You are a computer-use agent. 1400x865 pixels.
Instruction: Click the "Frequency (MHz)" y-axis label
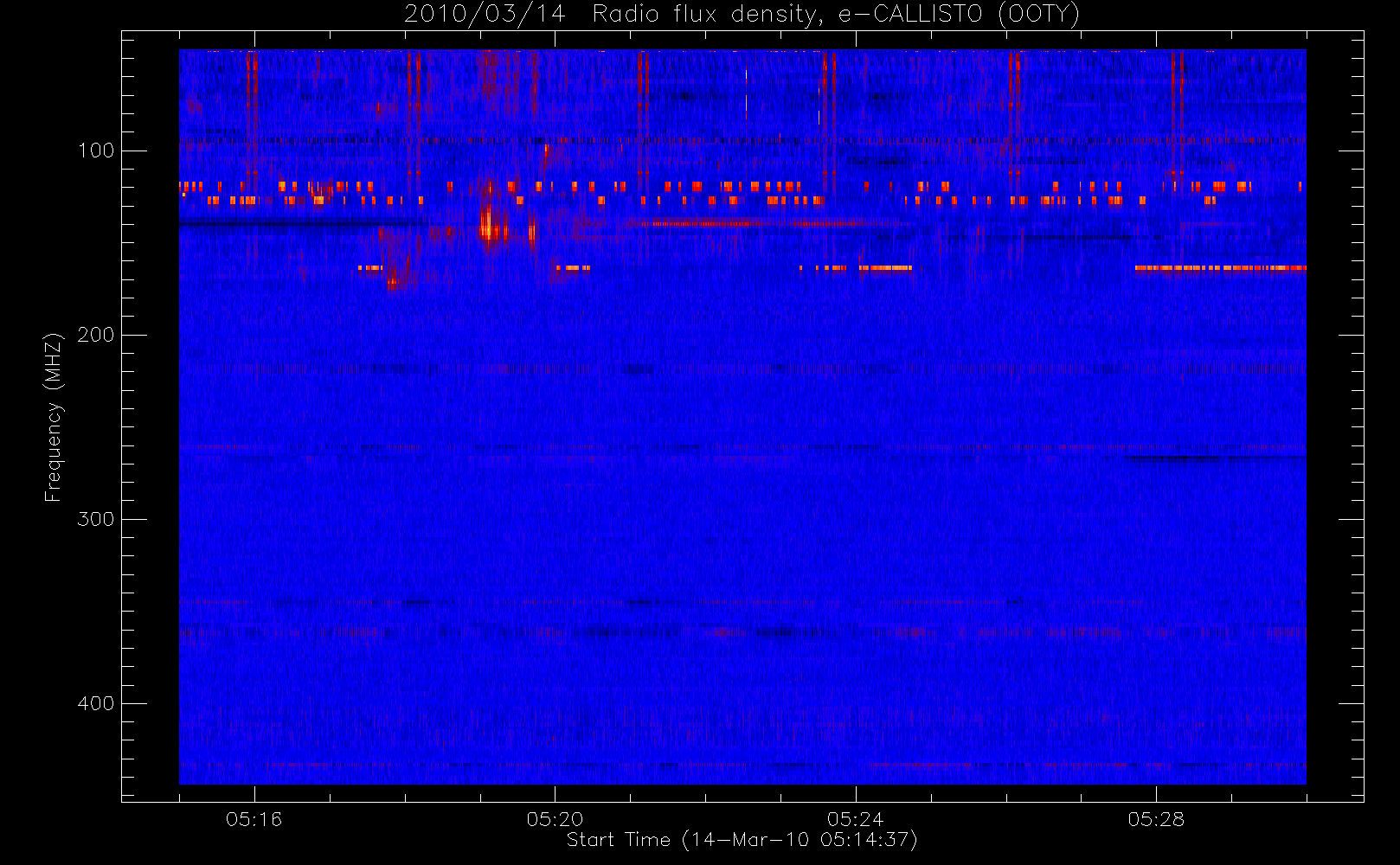click(x=54, y=417)
